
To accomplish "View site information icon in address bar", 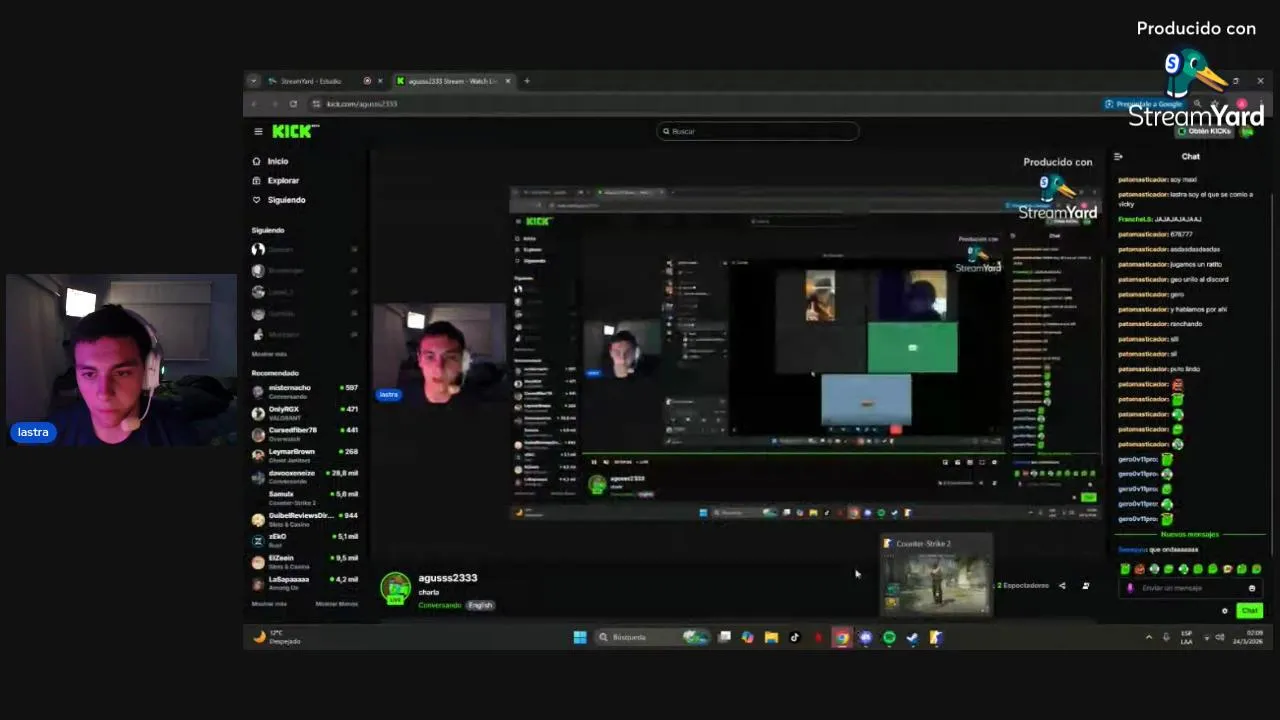I will (317, 104).
